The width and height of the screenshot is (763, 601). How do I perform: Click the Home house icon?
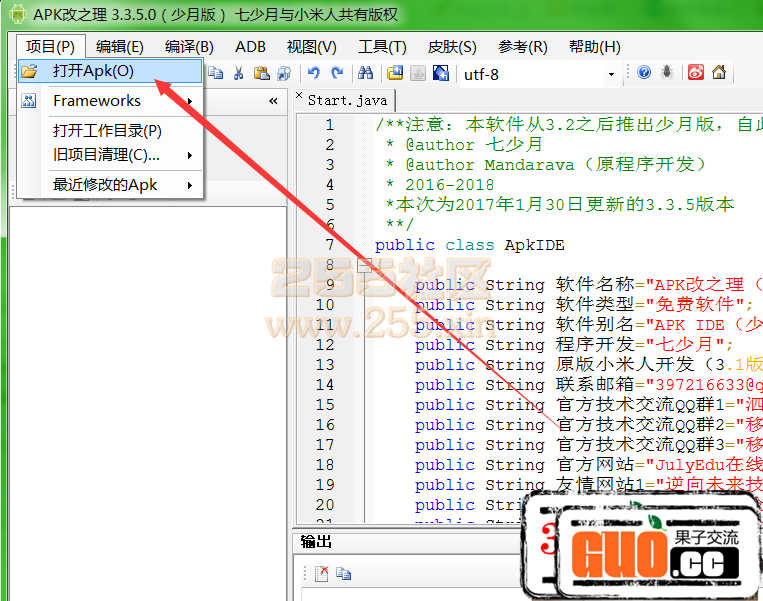click(x=718, y=73)
